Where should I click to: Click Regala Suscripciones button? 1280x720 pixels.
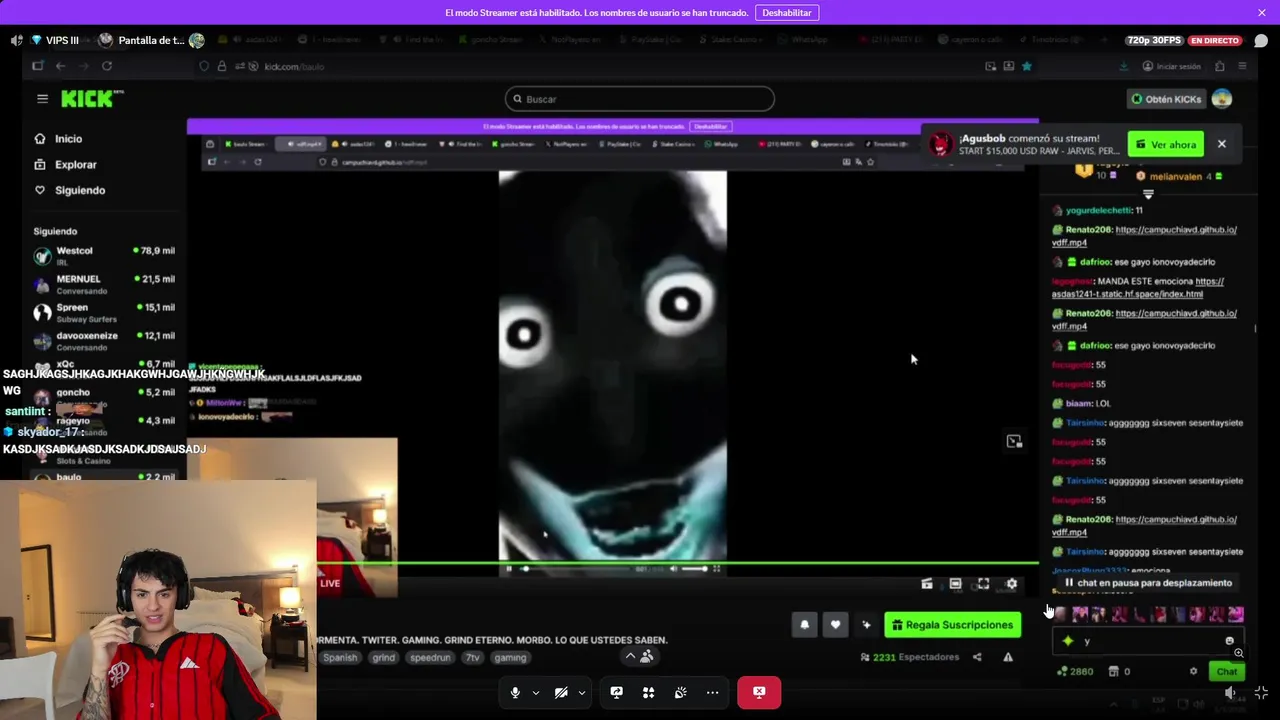[952, 625]
